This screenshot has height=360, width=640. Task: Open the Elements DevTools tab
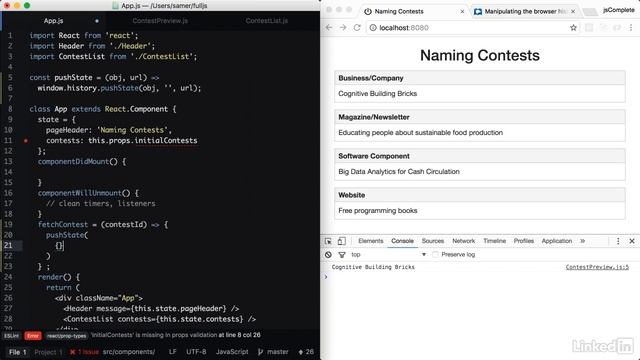(x=371, y=241)
